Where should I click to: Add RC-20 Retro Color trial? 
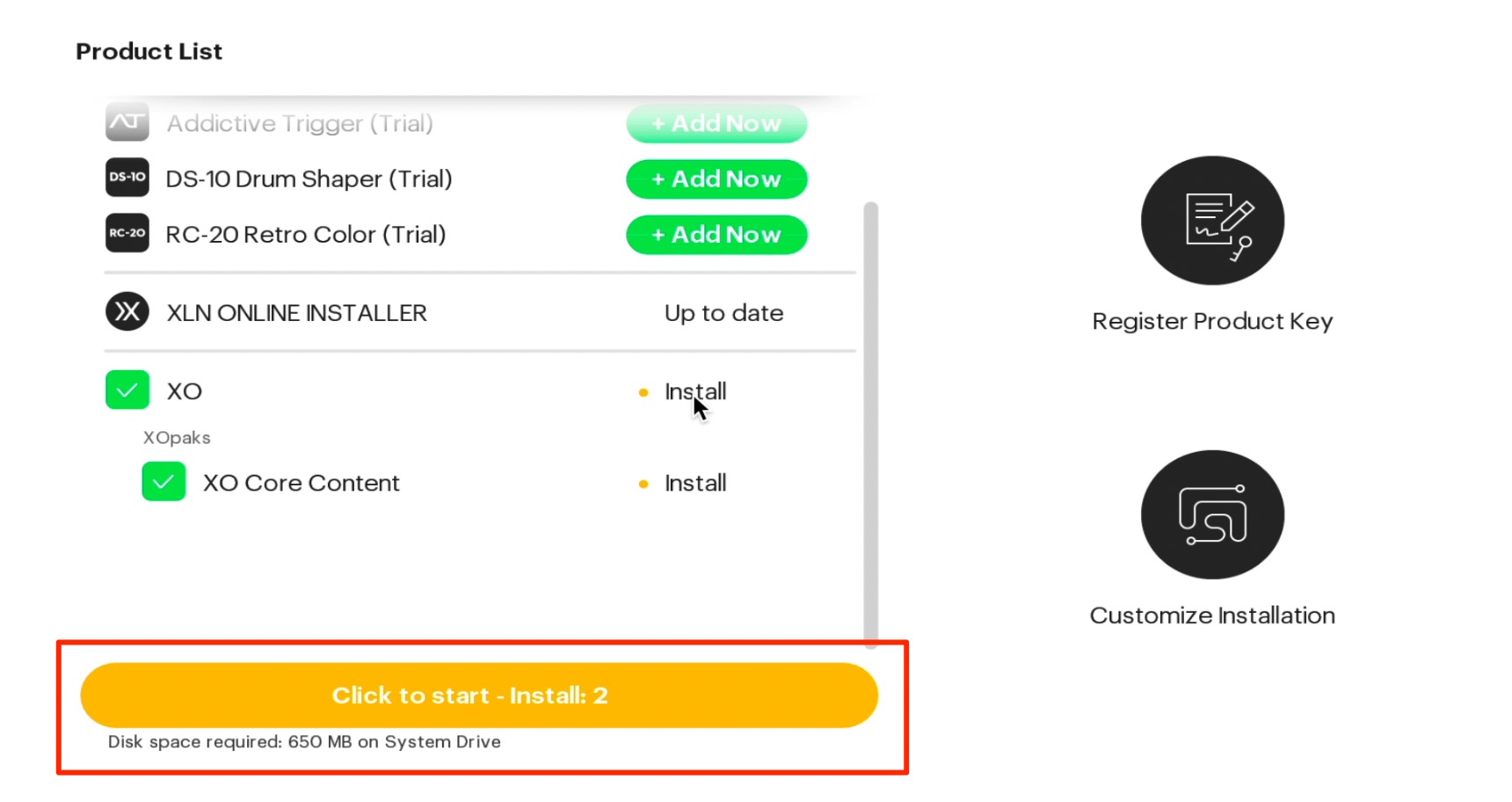(x=716, y=235)
